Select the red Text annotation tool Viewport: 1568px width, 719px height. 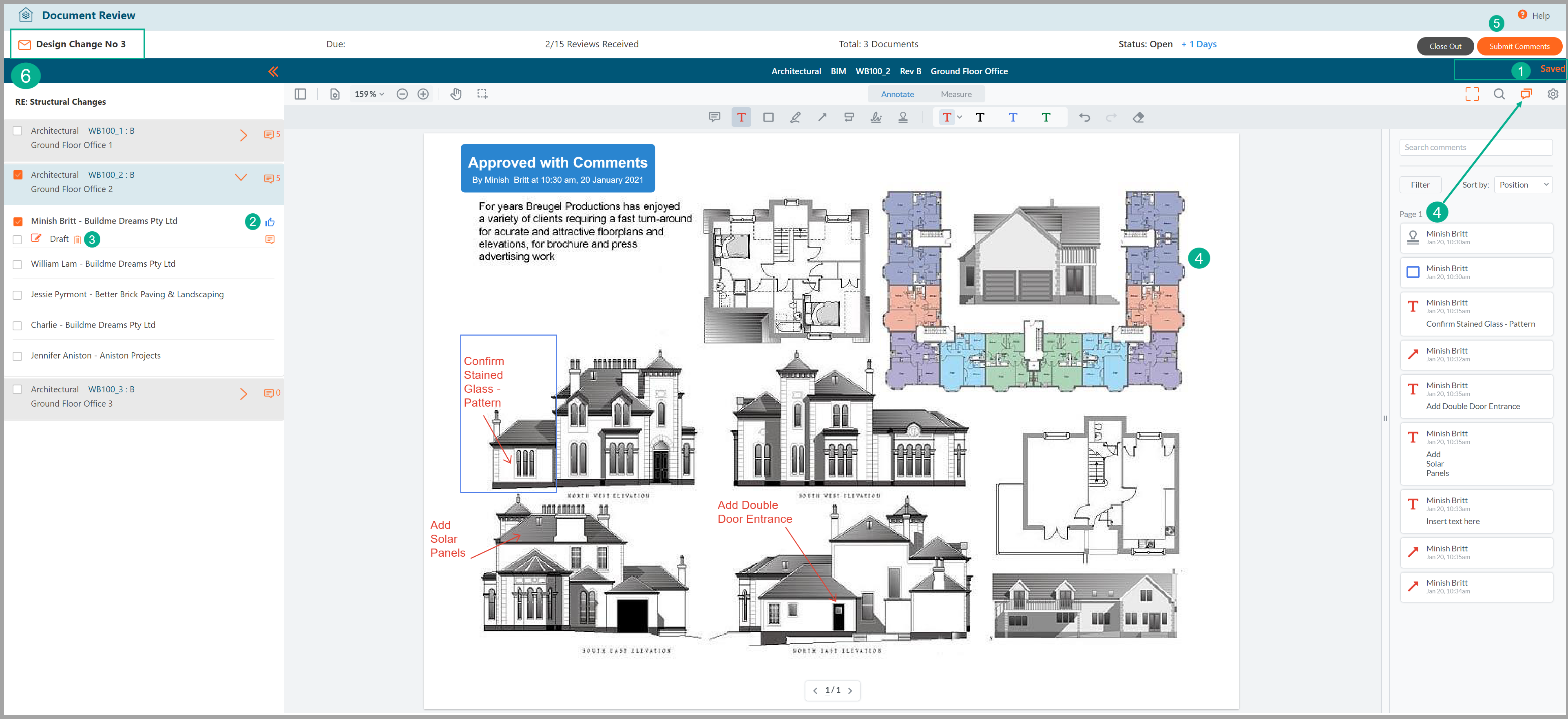click(x=741, y=117)
